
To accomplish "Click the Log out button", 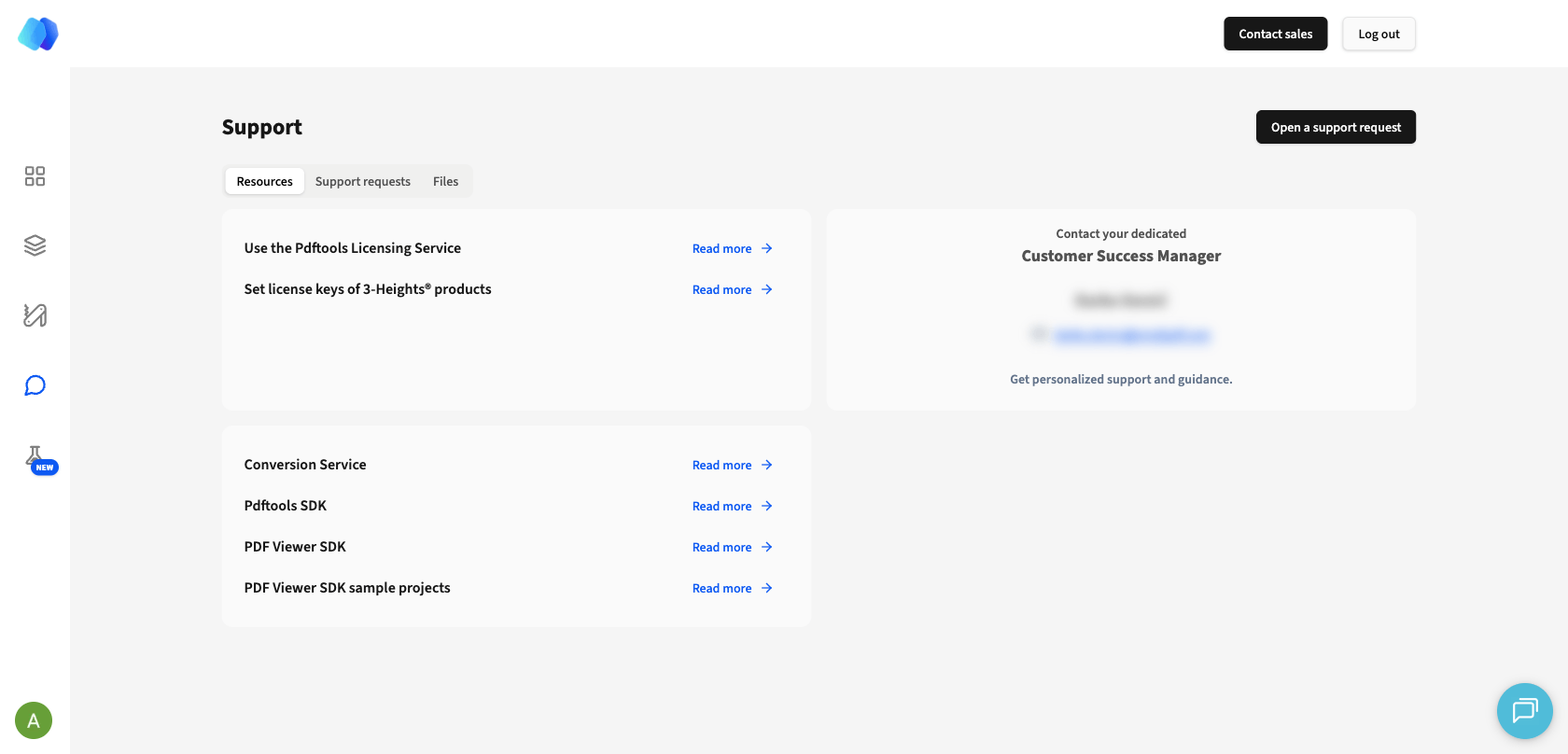I will tap(1379, 34).
